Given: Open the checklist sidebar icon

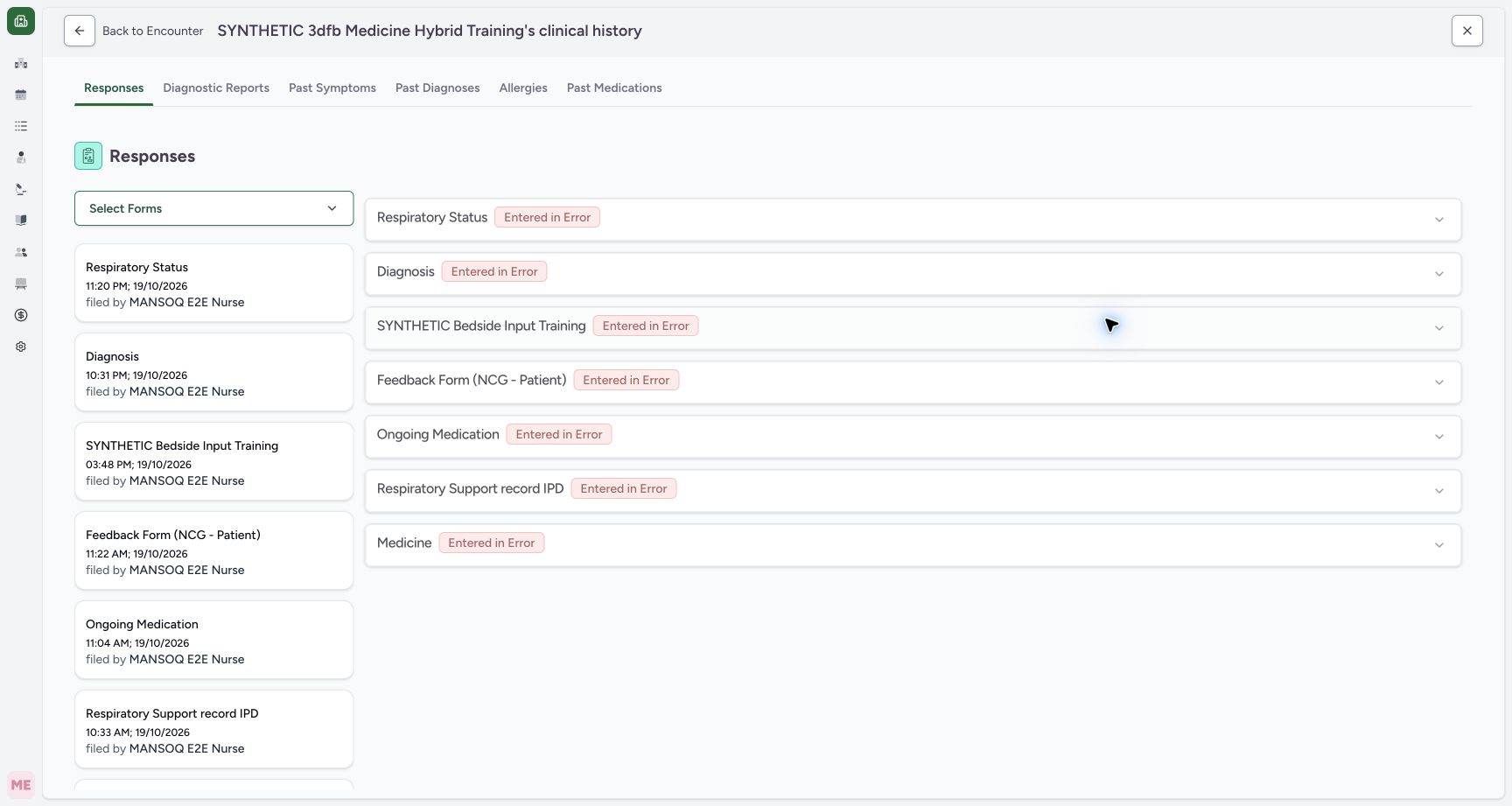Looking at the screenshot, I should pyautogui.click(x=21, y=126).
